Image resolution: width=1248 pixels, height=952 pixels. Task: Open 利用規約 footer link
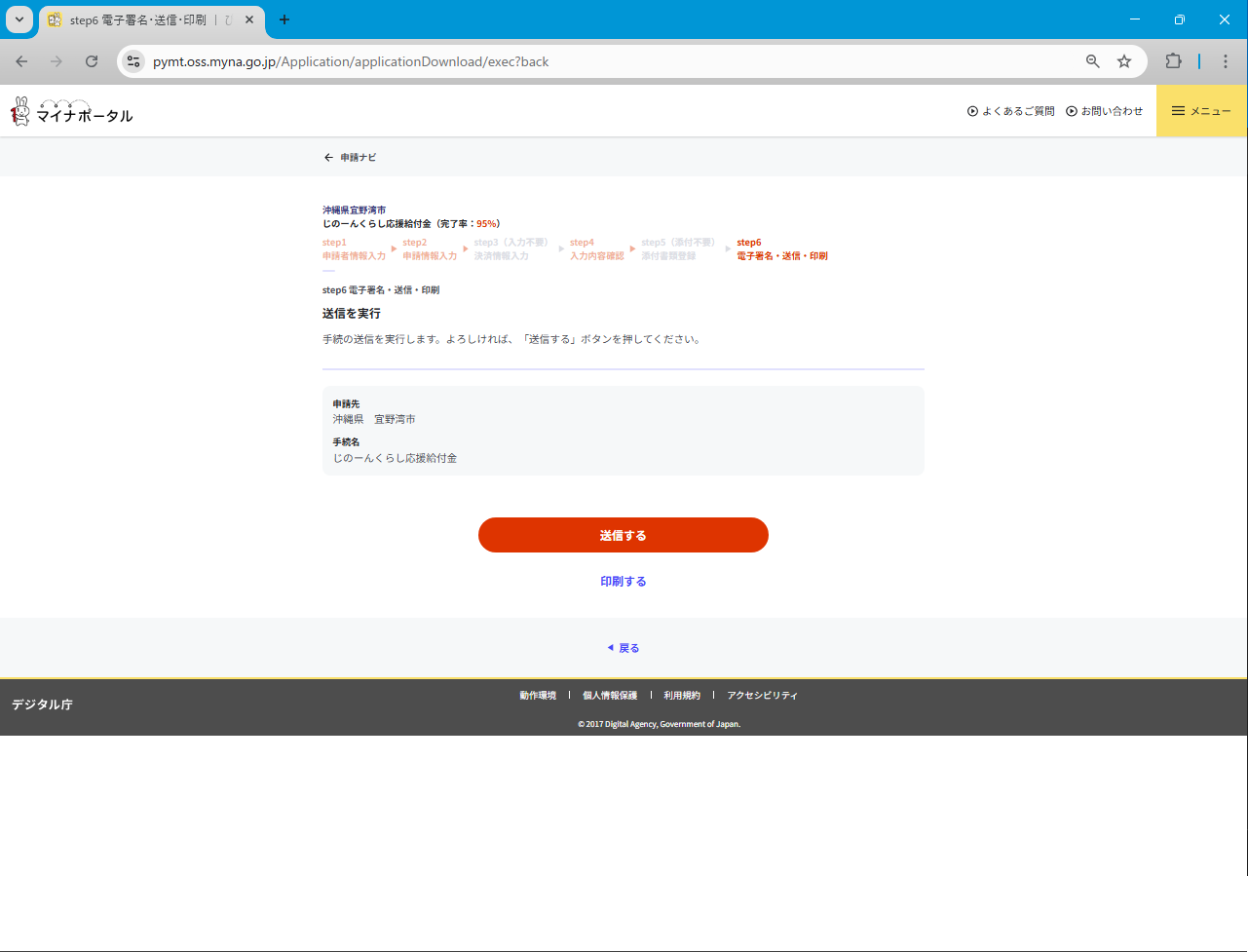(682, 696)
